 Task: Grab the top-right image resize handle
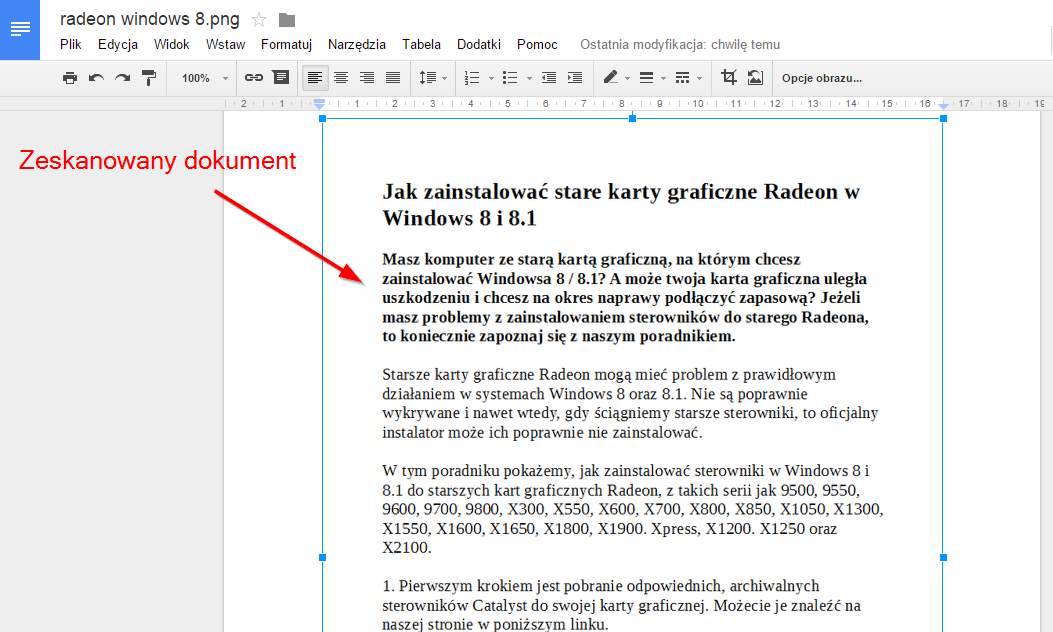[x=944, y=118]
